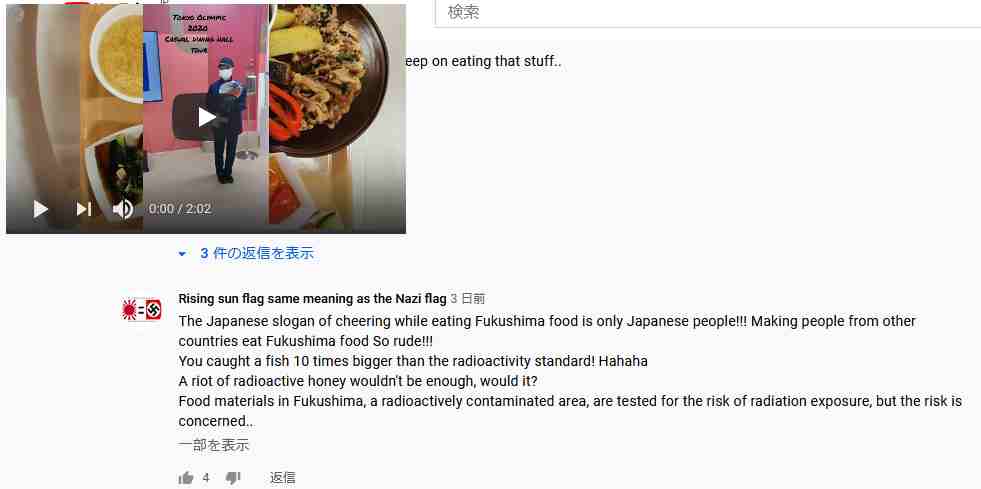Expand the 3 件の返信を表示 replies

(x=257, y=253)
